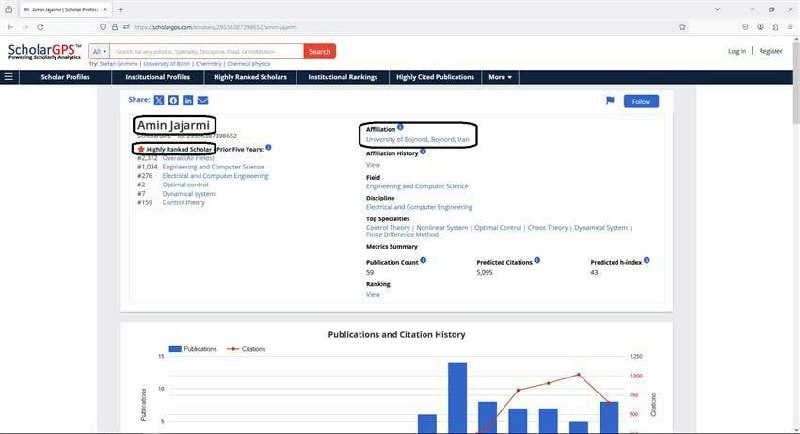The height and width of the screenshot is (434, 800).
Task: Reload the page in browser
Action: 40,27
